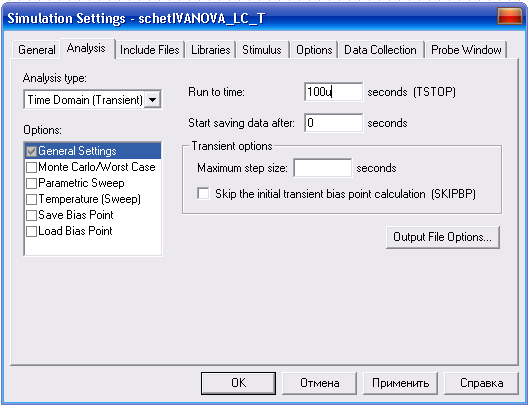Toggle Skip the initial transient bias point checkbox

[203, 194]
